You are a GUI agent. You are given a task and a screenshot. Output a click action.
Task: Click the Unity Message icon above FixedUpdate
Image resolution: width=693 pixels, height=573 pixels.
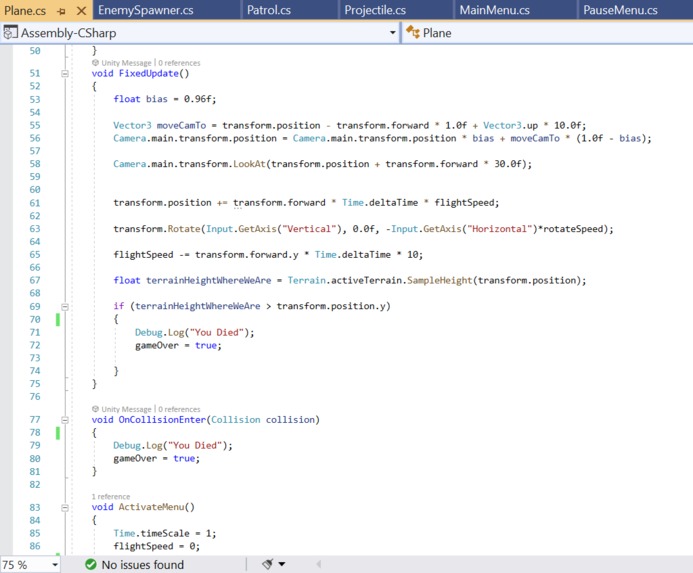click(95, 63)
